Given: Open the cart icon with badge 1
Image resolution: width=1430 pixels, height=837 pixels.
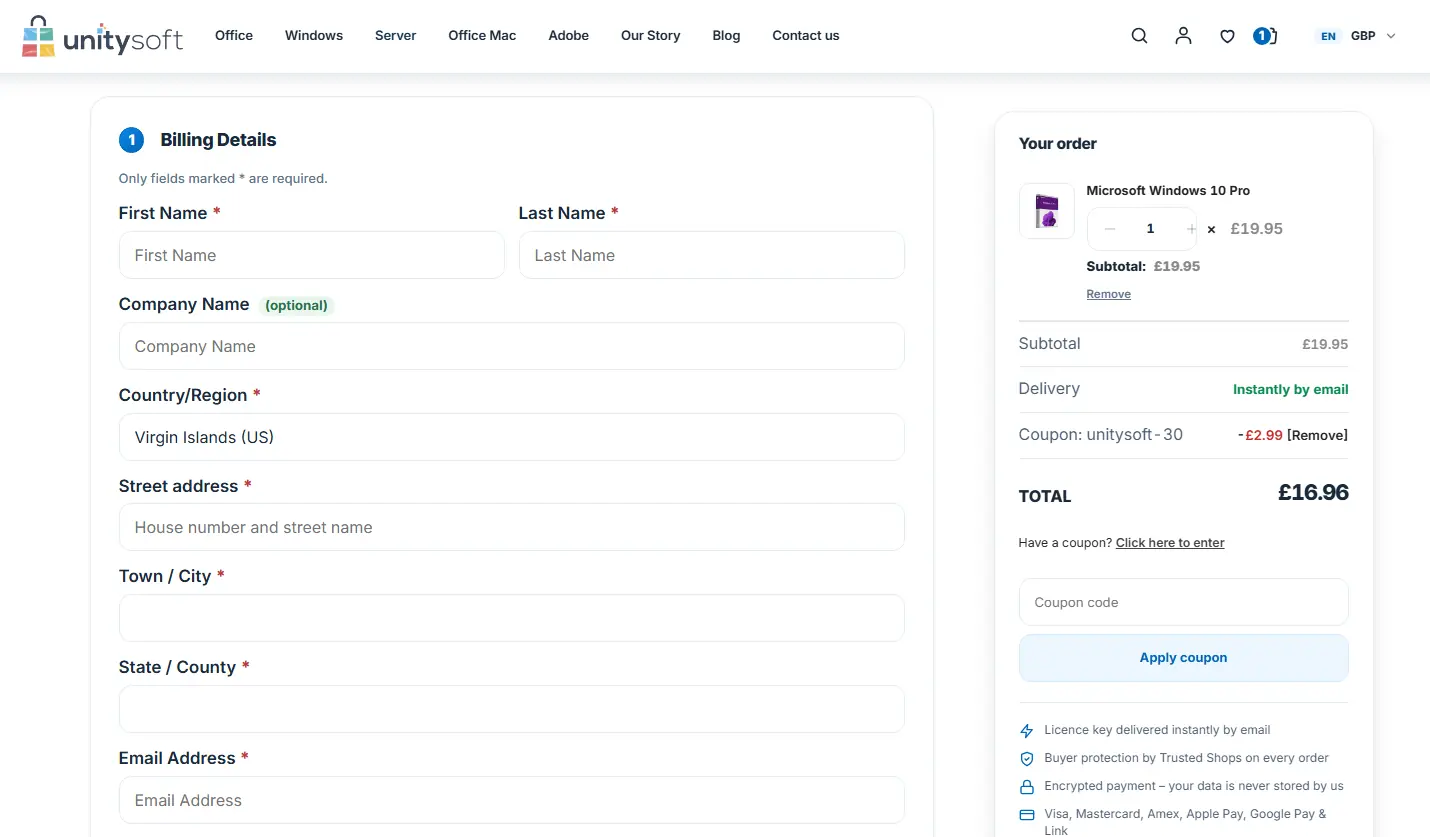Looking at the screenshot, I should pos(1265,36).
